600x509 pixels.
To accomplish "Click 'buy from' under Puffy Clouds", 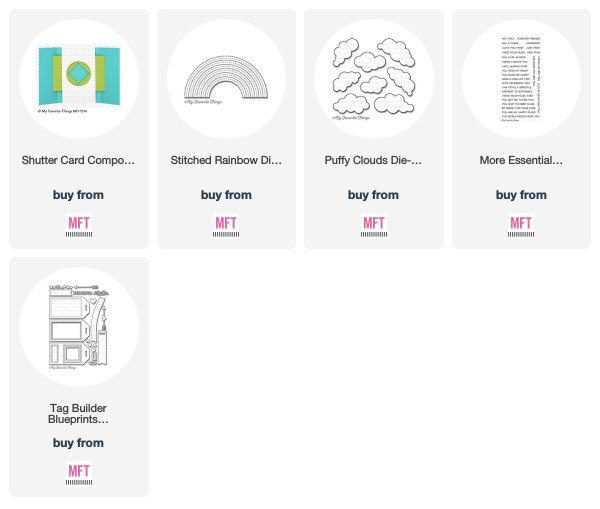I will pyautogui.click(x=373, y=195).
